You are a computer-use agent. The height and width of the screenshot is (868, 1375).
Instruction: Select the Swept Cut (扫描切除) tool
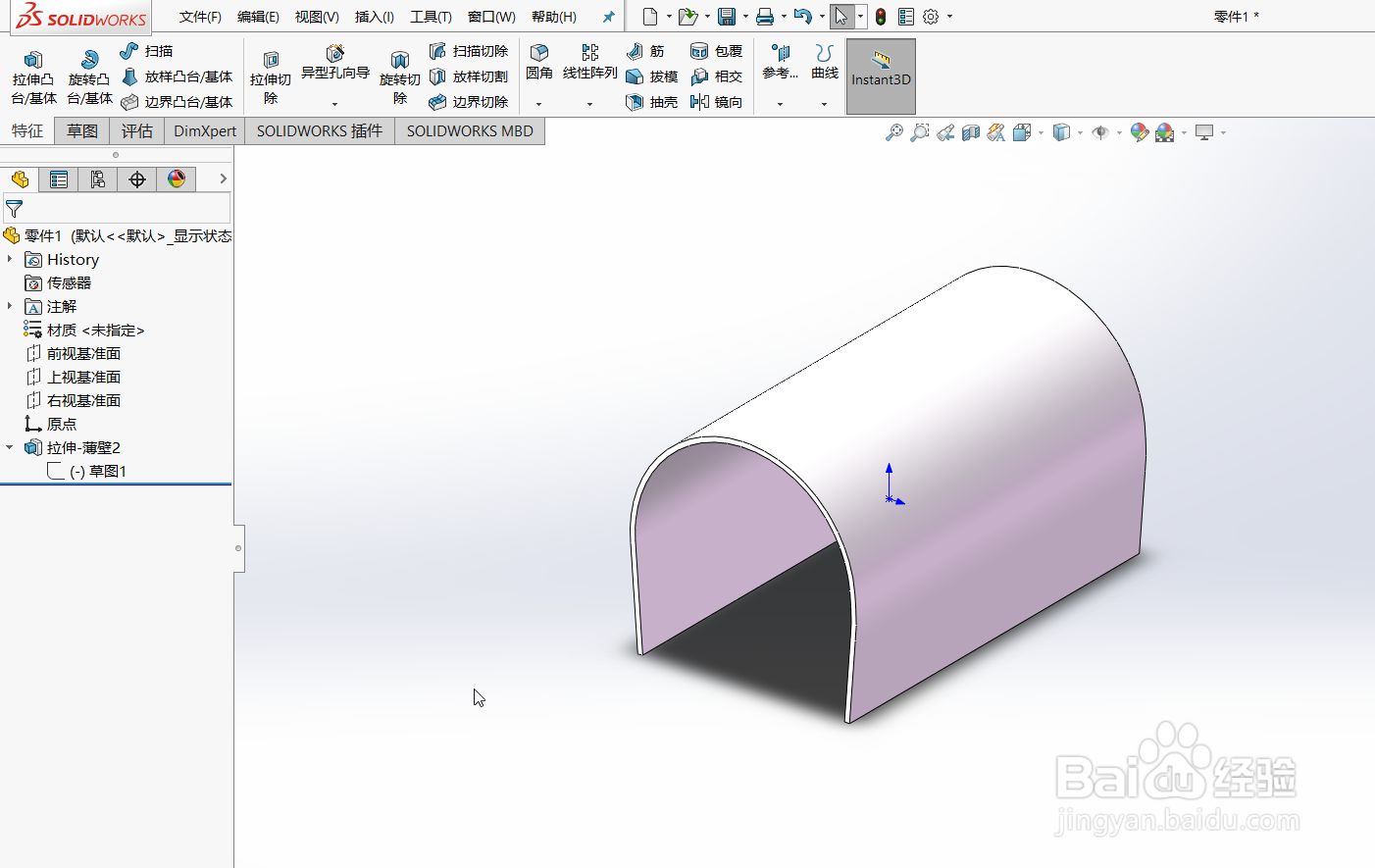click(x=469, y=51)
